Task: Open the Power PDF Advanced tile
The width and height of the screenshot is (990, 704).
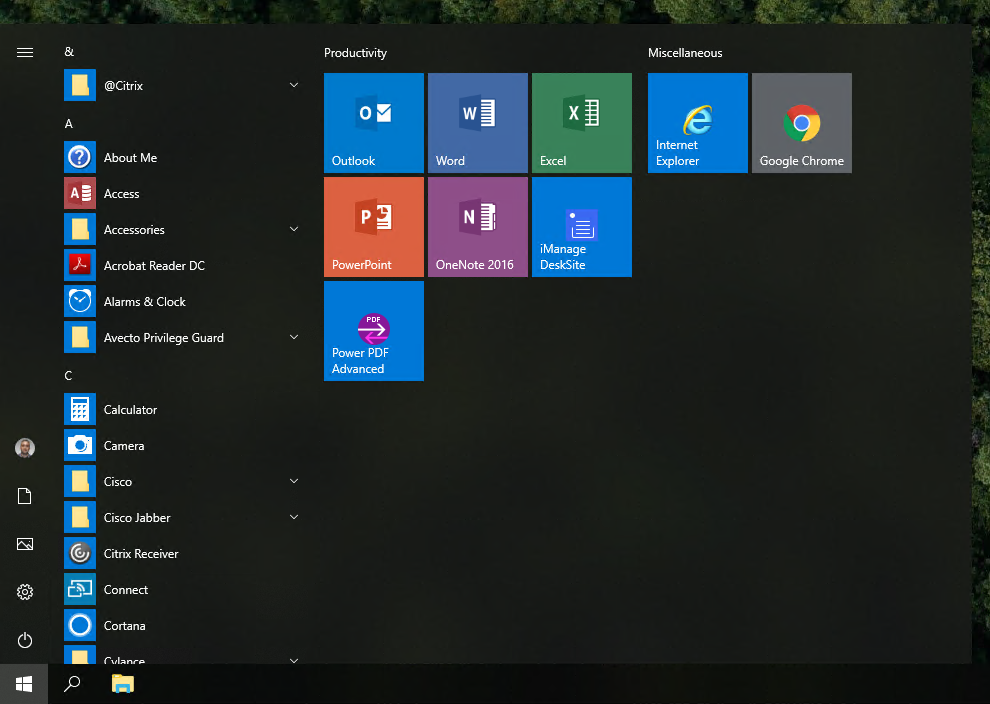Action: 374,331
